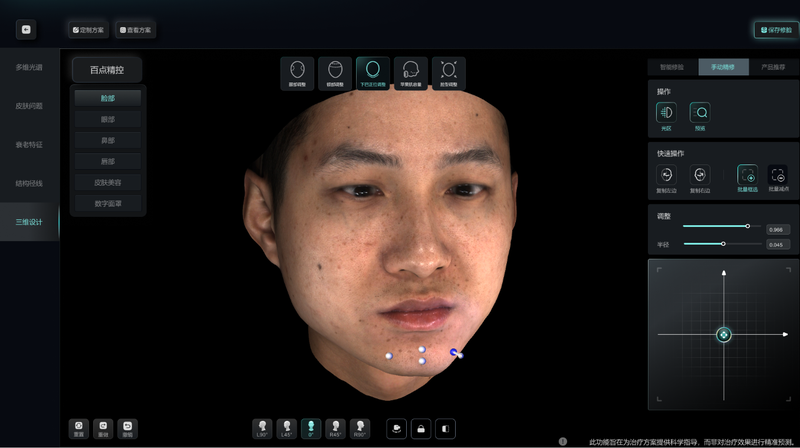Click the 百点精控 header button
Image resolution: width=800 pixels, height=448 pixels.
(x=107, y=70)
